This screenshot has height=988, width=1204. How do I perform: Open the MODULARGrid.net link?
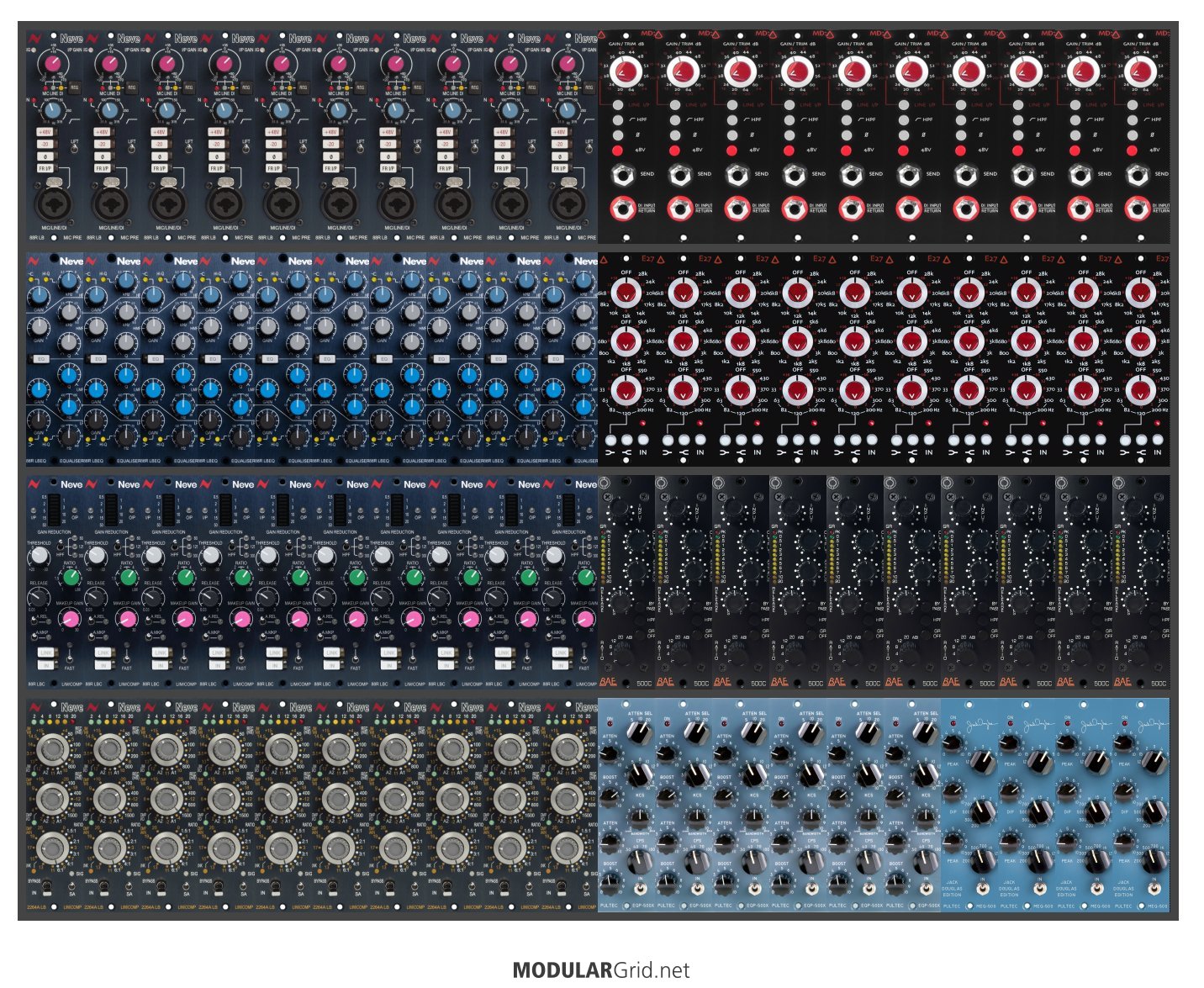601,970
